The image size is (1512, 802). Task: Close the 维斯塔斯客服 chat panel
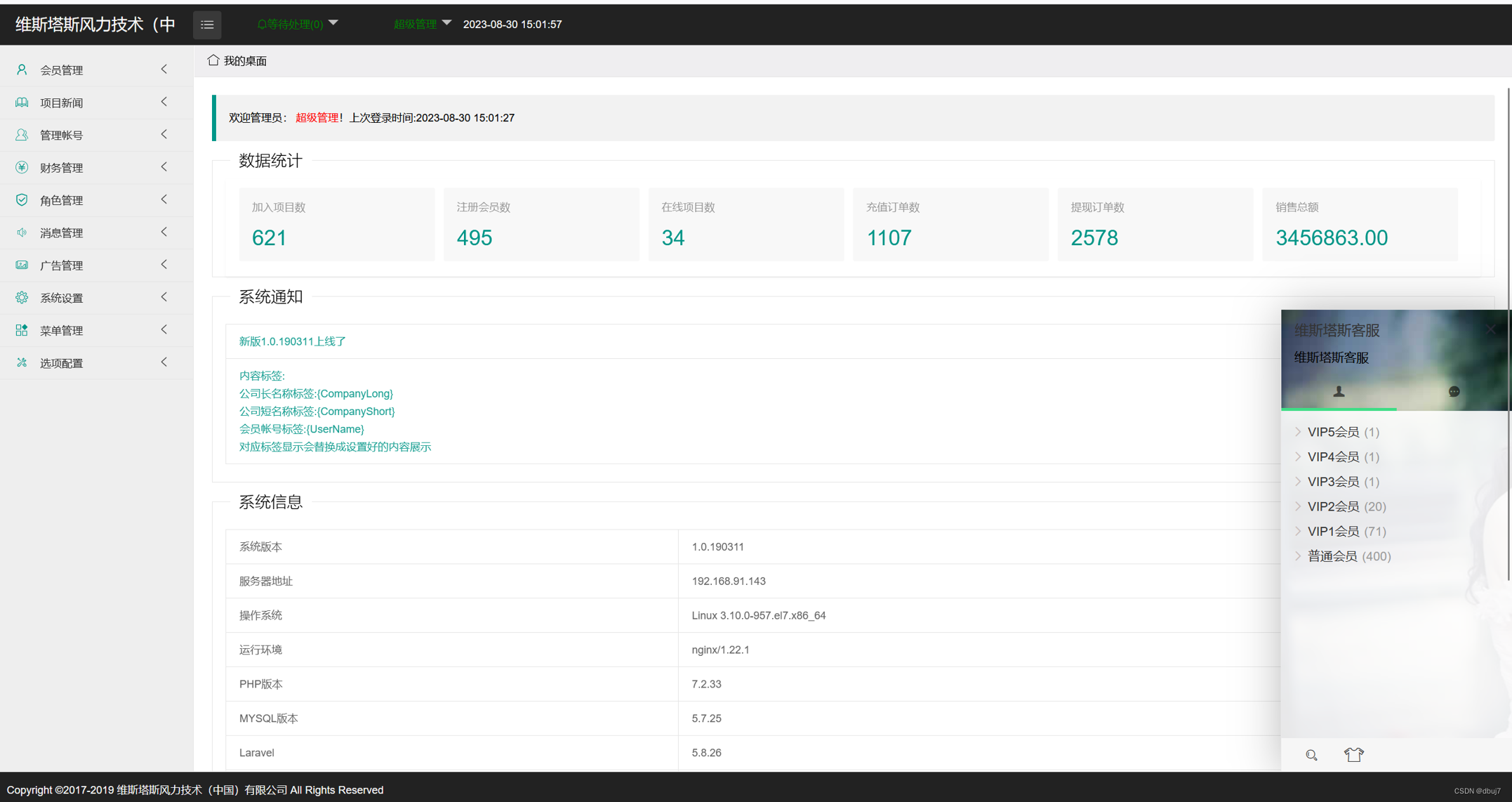click(1490, 329)
